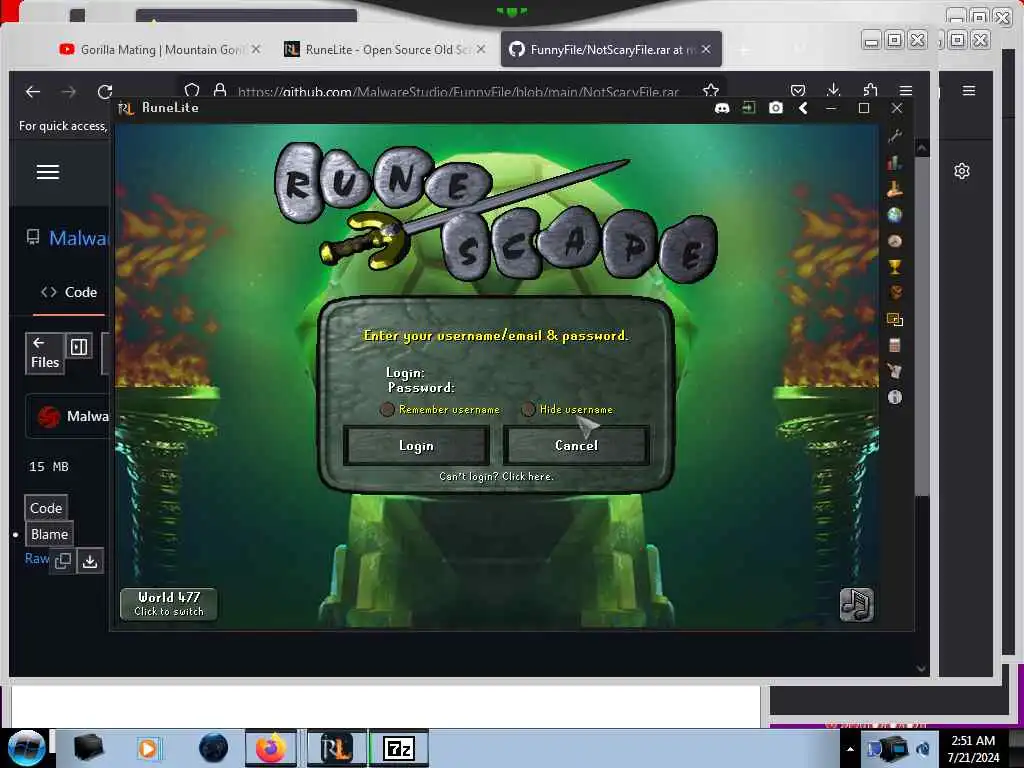The width and height of the screenshot is (1024, 768).
Task: Bookmark this page with star icon
Action: click(711, 91)
